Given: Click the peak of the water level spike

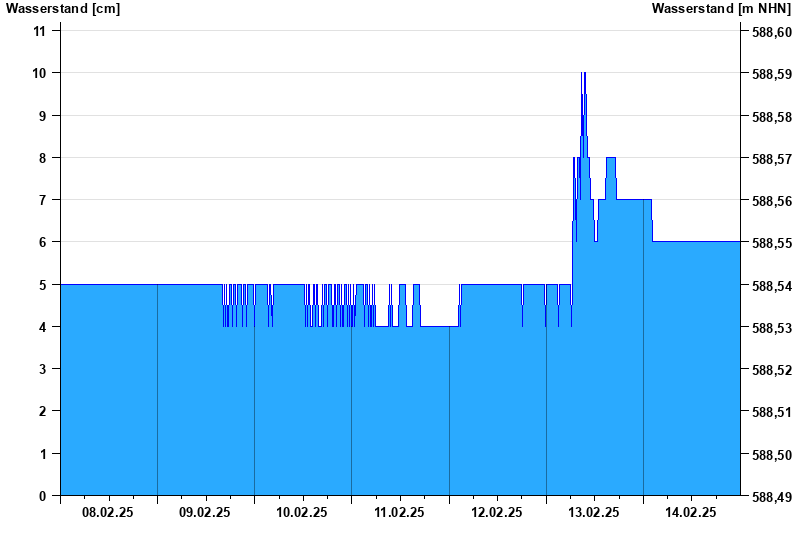Looking at the screenshot, I should tap(583, 74).
